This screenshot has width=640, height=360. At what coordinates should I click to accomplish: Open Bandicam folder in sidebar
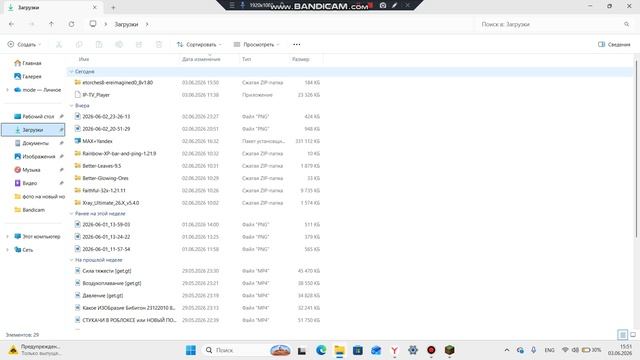pos(33,210)
